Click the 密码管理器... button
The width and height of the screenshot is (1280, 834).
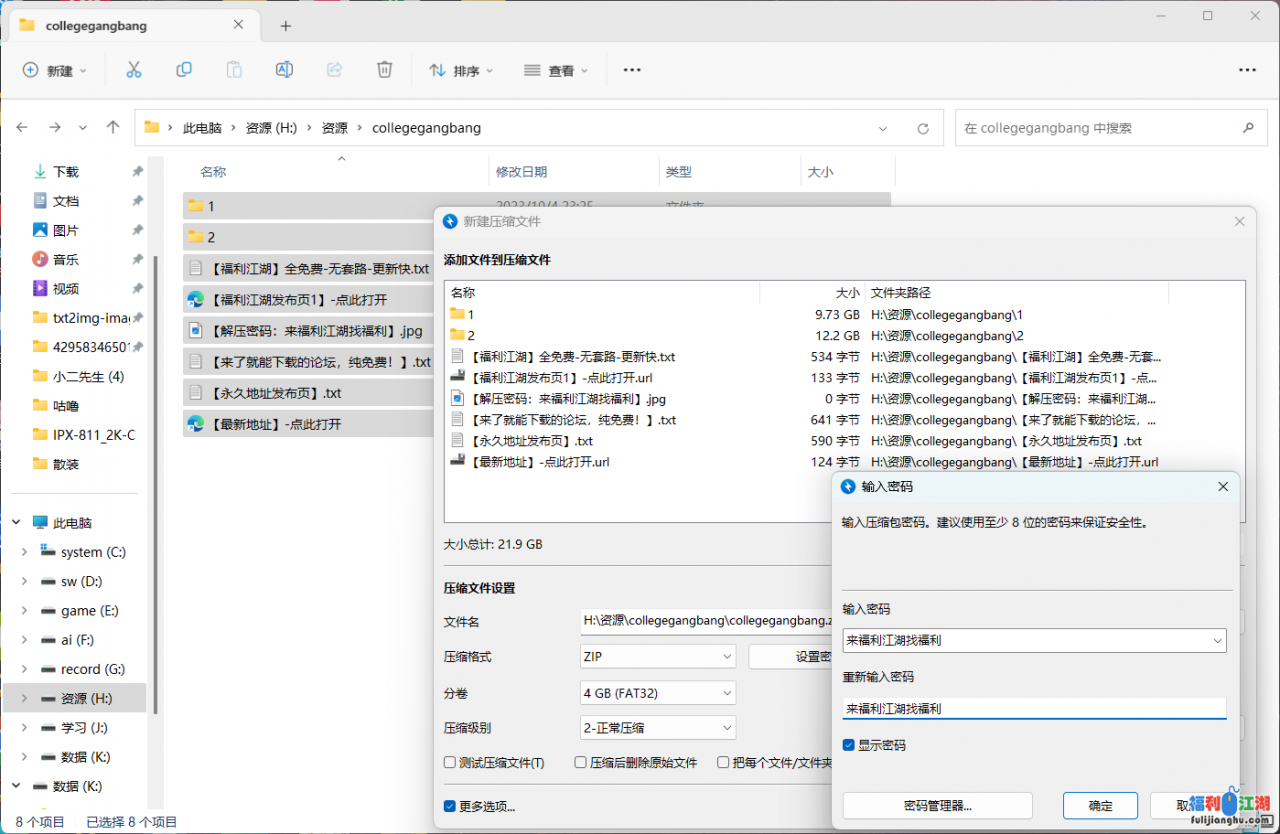pos(937,806)
